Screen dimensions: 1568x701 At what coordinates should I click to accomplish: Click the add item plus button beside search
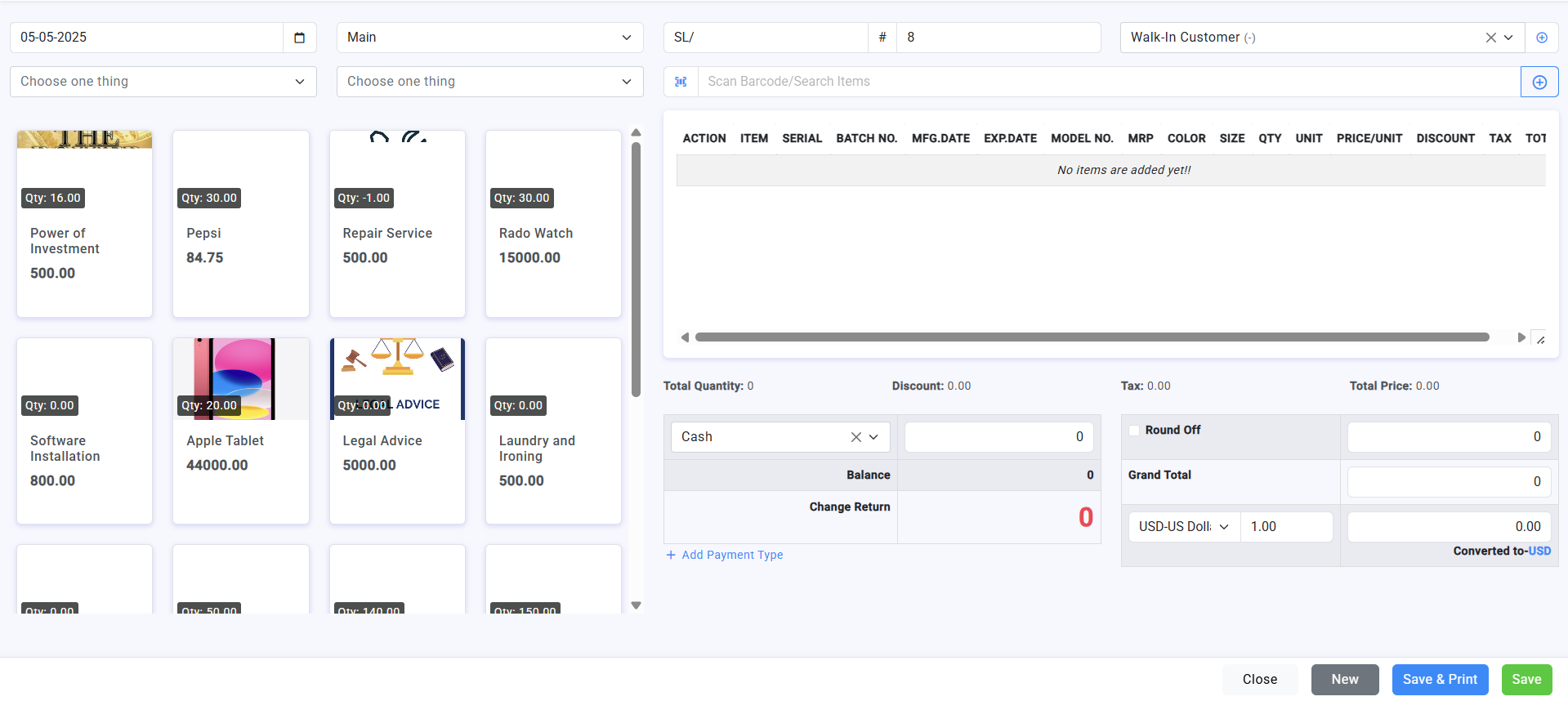pos(1539,82)
